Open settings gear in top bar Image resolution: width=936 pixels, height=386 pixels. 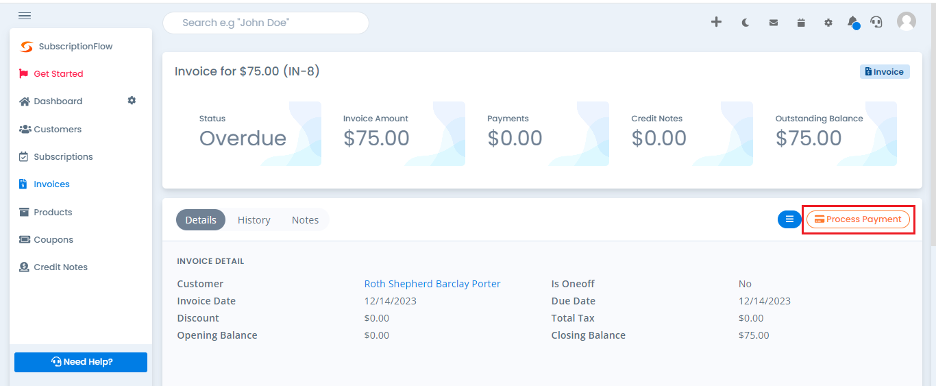coord(828,23)
